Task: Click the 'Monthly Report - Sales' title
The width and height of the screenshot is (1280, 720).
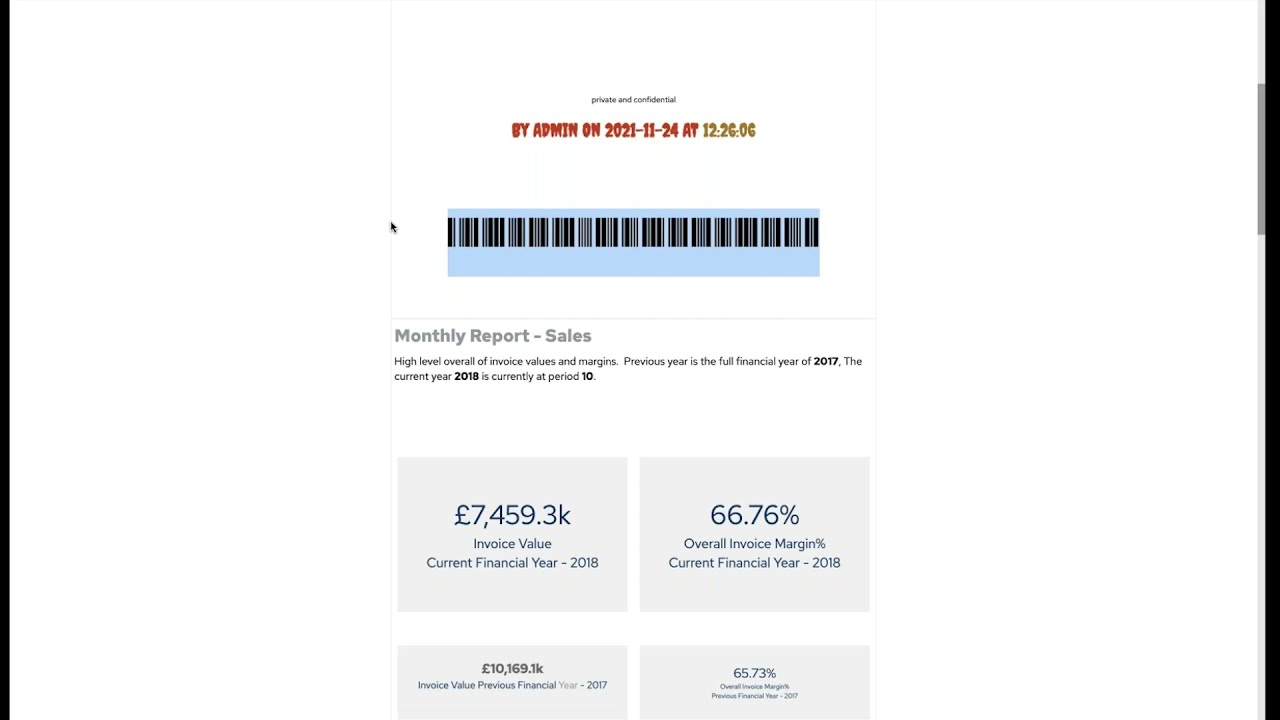Action: [x=493, y=336]
